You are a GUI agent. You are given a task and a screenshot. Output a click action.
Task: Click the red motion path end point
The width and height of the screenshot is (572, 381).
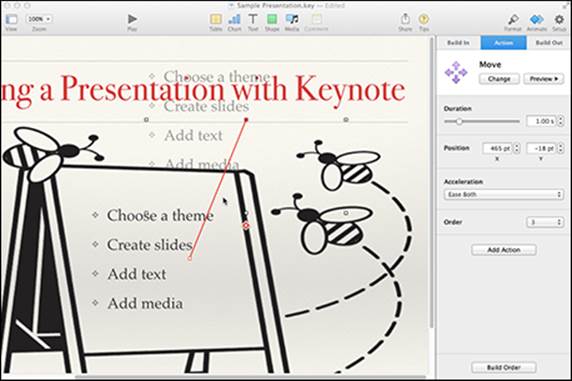click(246, 119)
